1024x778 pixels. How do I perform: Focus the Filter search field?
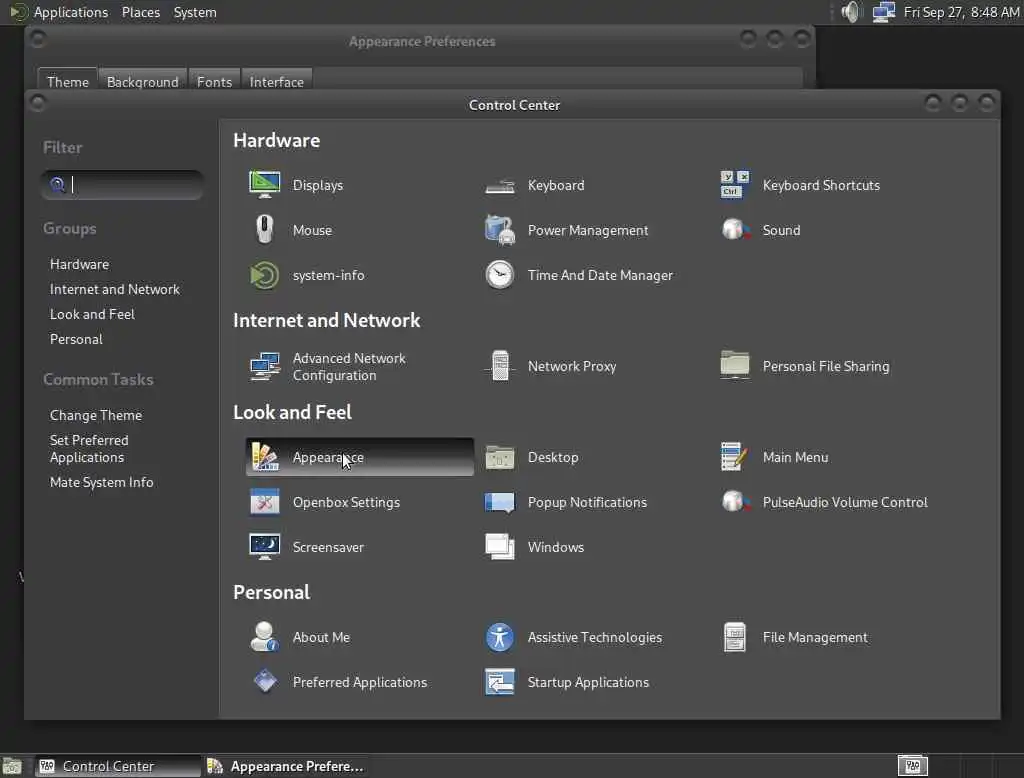(x=122, y=185)
